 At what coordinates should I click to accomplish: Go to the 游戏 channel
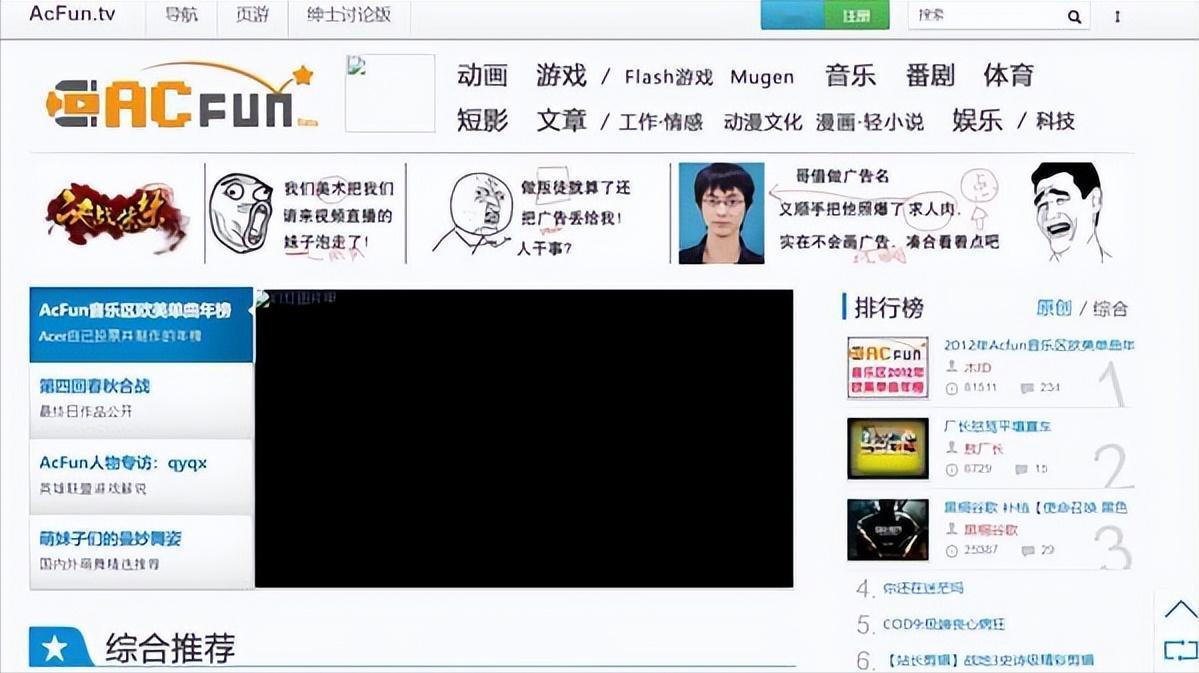561,75
